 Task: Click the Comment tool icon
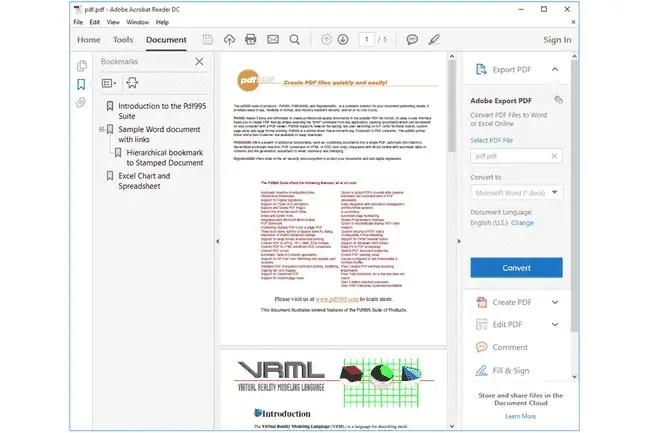482,347
